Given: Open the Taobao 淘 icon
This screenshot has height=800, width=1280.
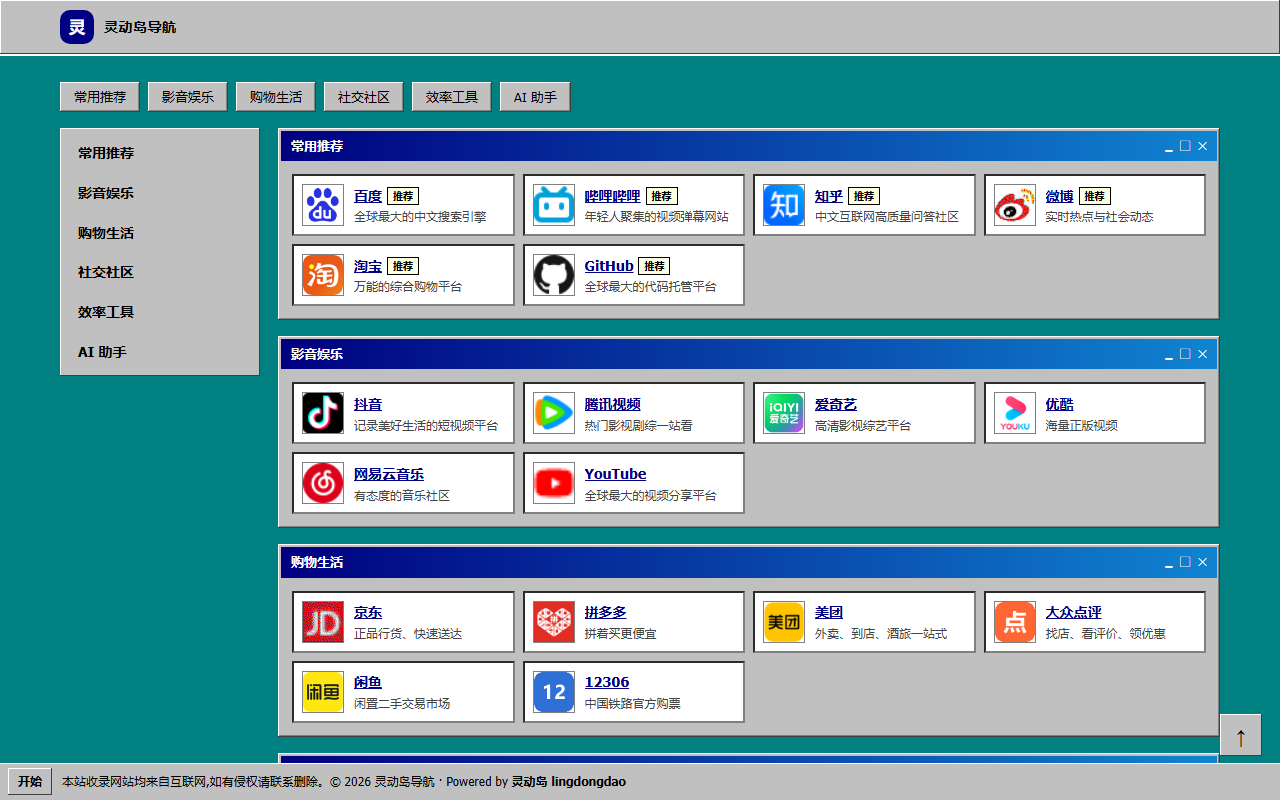Looking at the screenshot, I should point(323,275).
